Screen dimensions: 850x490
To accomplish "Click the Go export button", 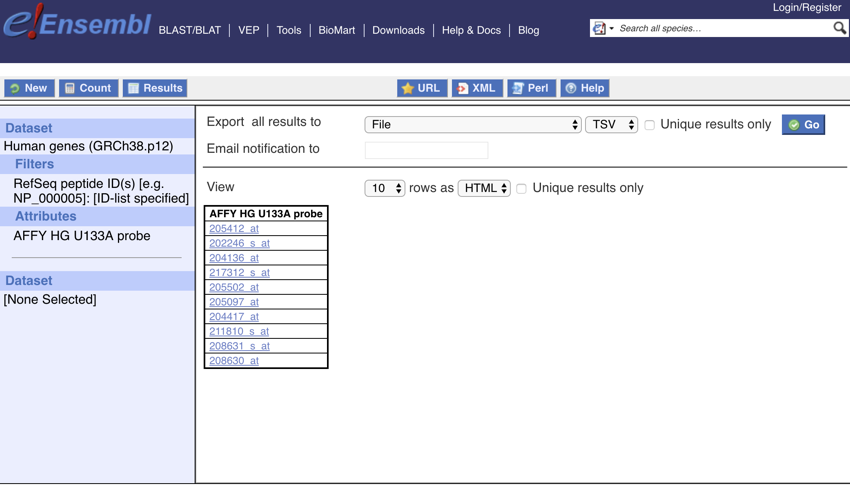I will tap(803, 125).
